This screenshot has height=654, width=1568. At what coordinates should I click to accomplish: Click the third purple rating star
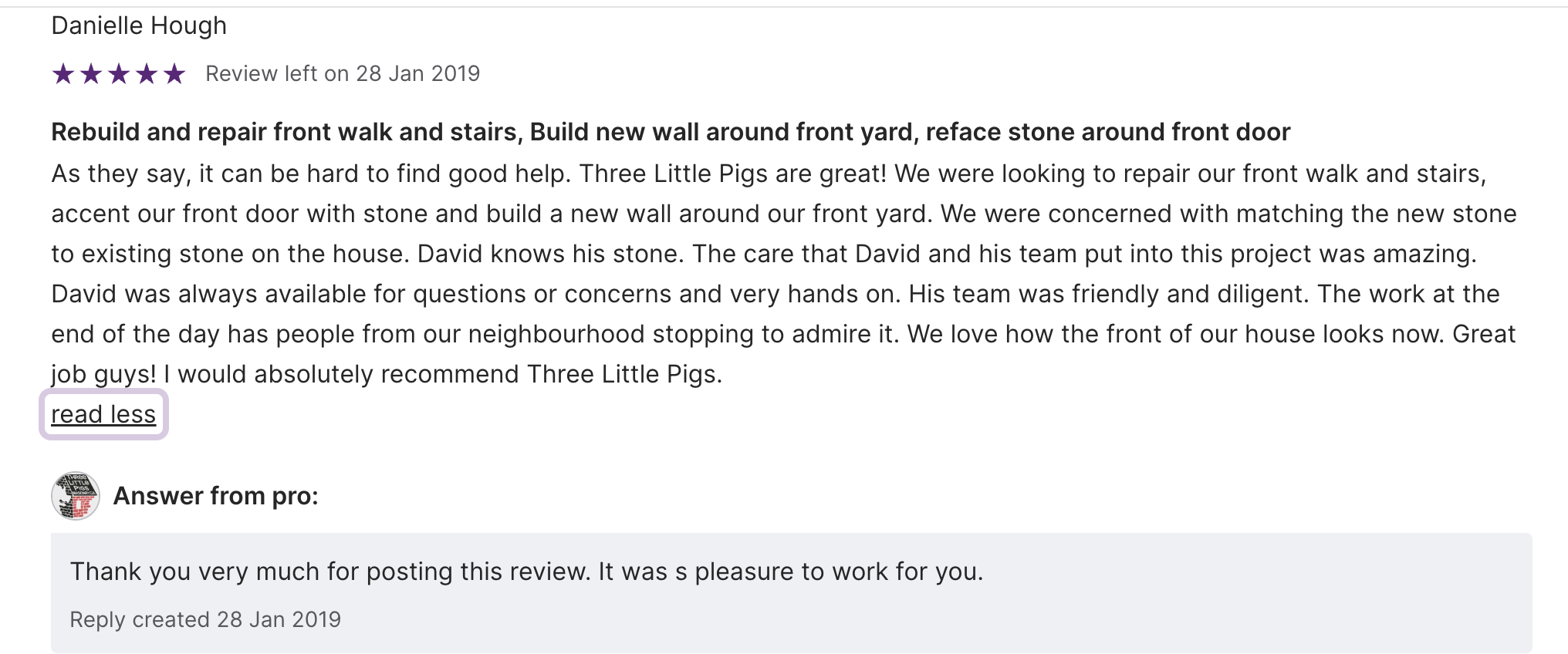point(119,74)
